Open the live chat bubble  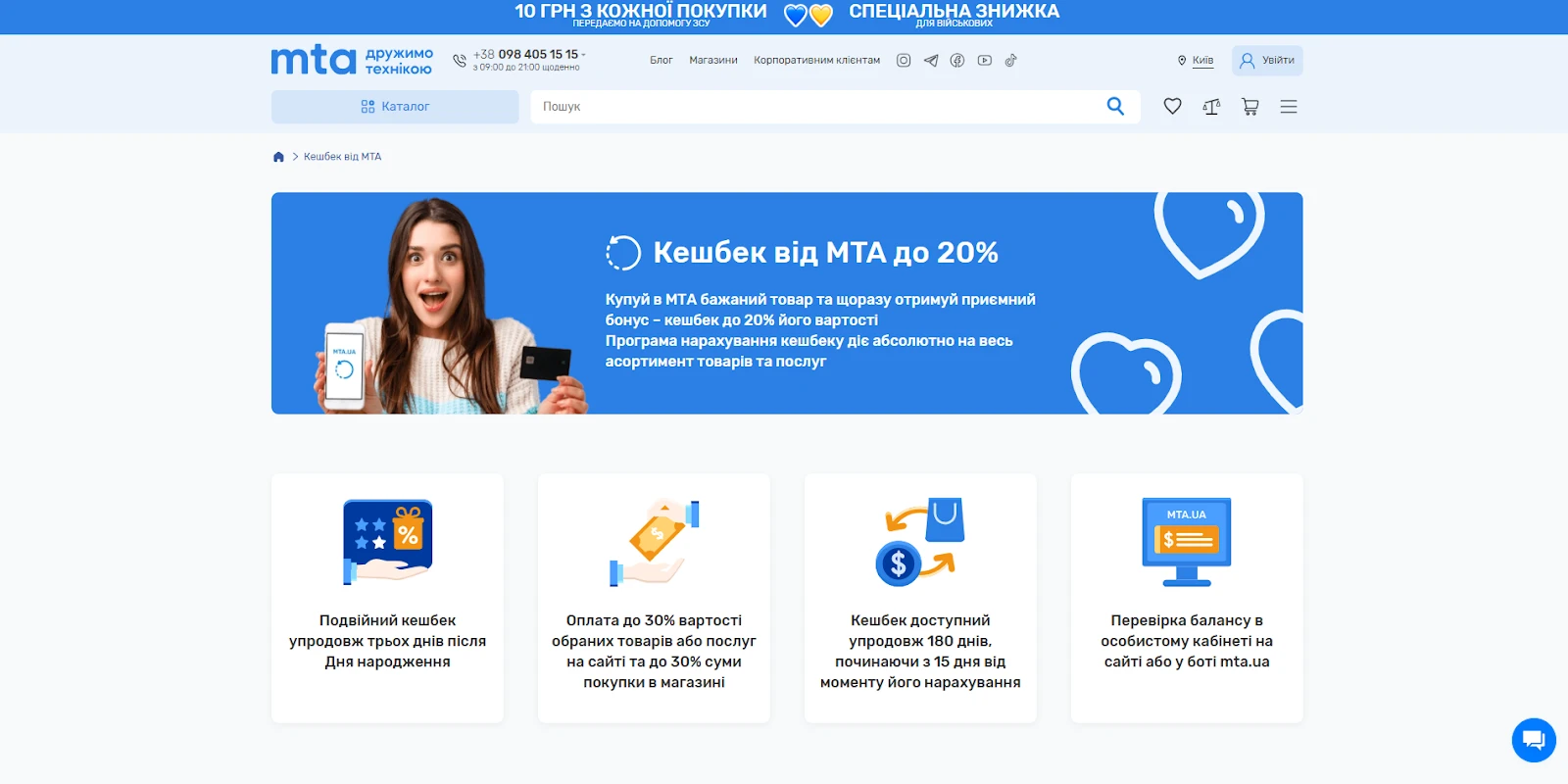click(x=1533, y=740)
